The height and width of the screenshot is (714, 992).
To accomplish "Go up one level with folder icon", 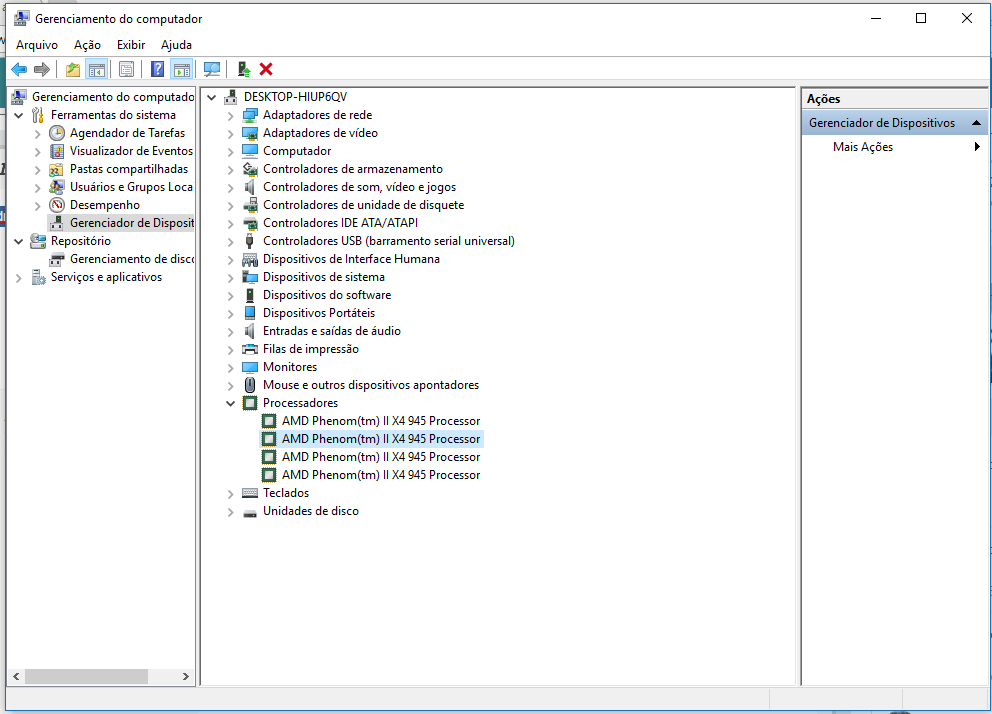I will click(x=73, y=70).
